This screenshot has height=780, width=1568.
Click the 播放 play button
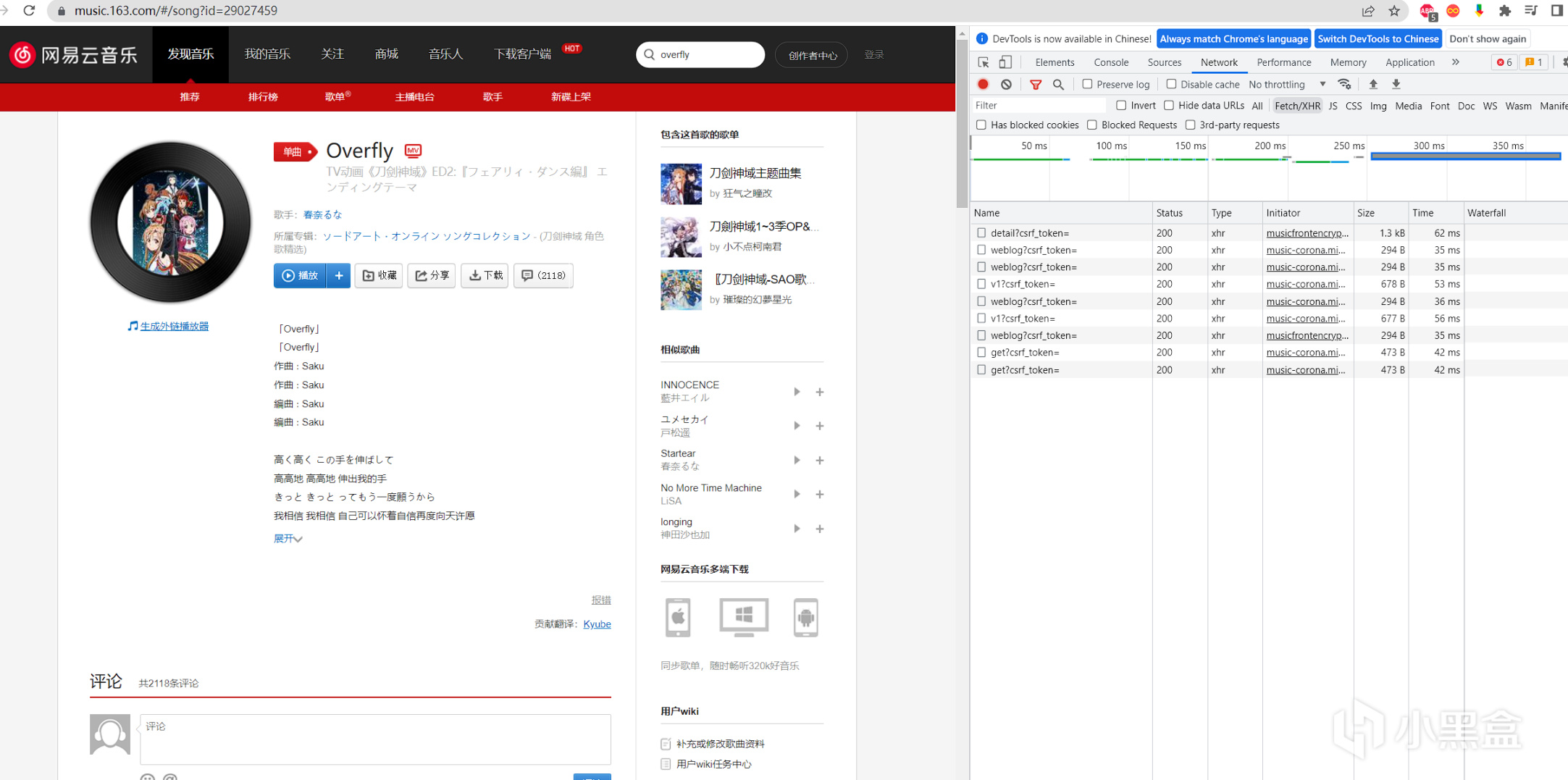[300, 275]
